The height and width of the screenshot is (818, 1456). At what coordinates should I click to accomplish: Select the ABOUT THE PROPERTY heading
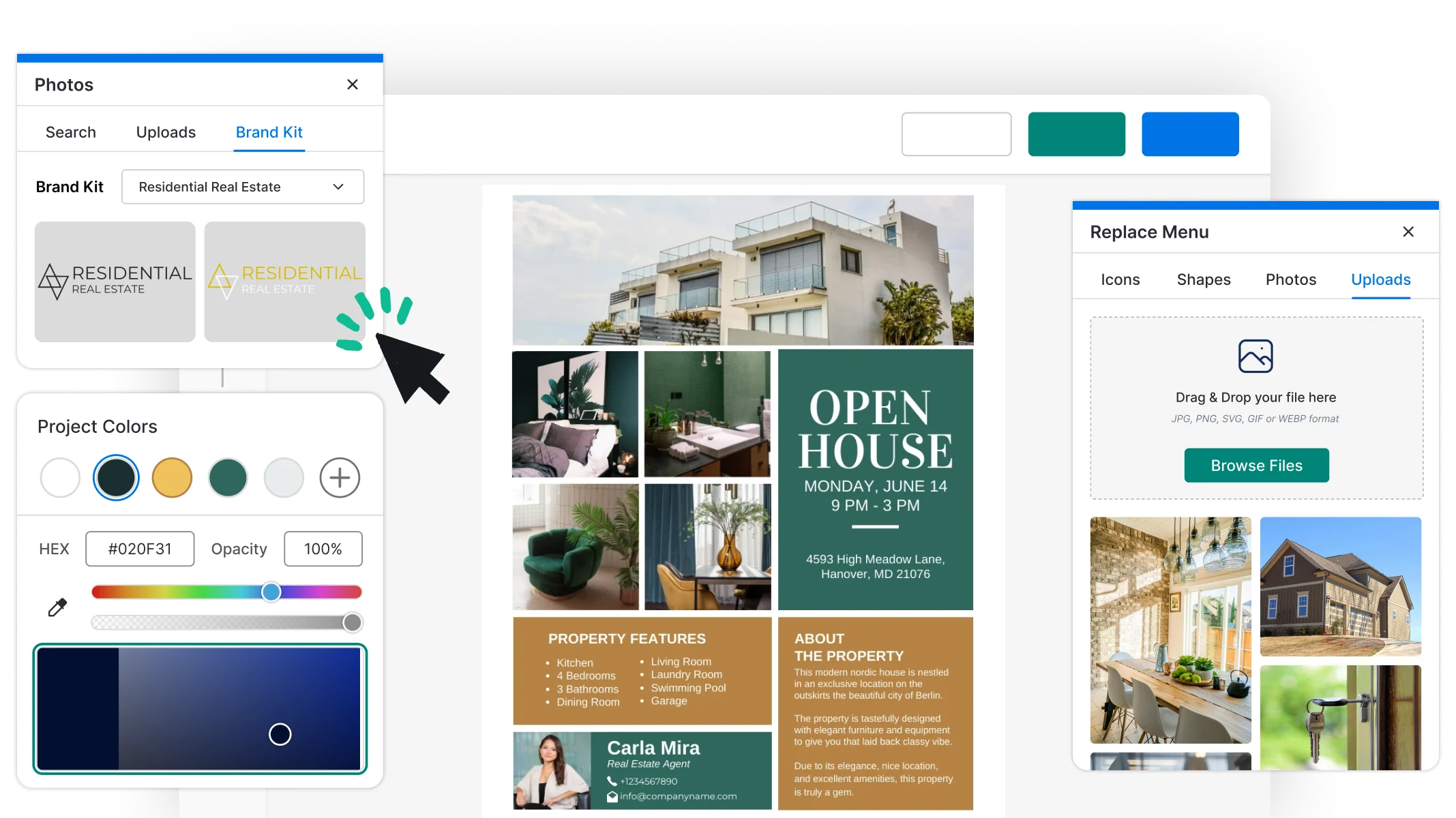point(849,647)
